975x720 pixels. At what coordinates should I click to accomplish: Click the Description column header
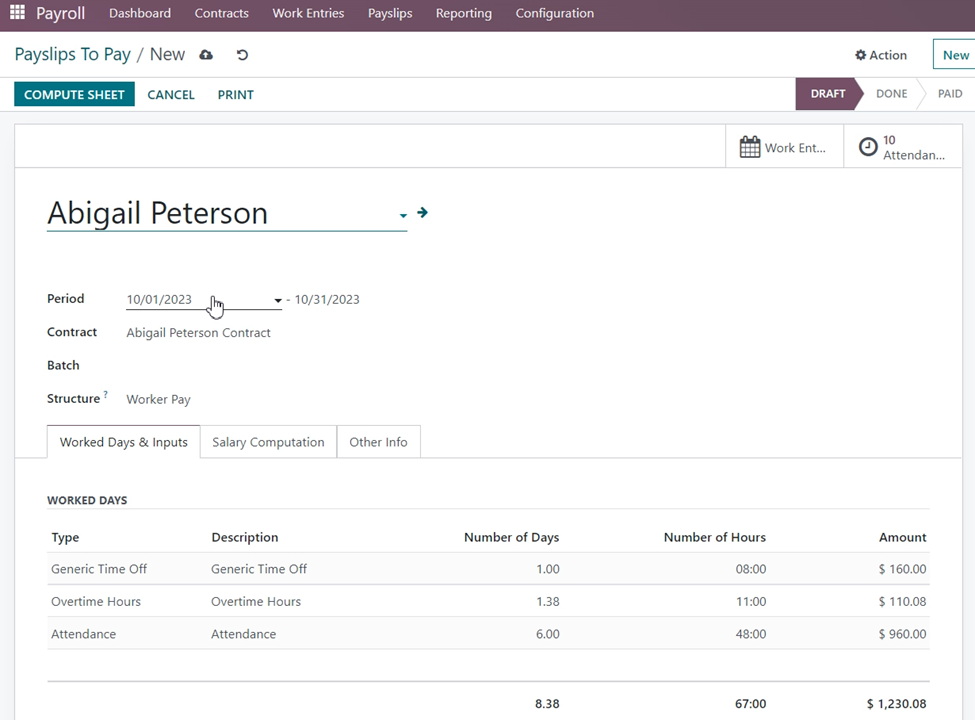tap(244, 537)
